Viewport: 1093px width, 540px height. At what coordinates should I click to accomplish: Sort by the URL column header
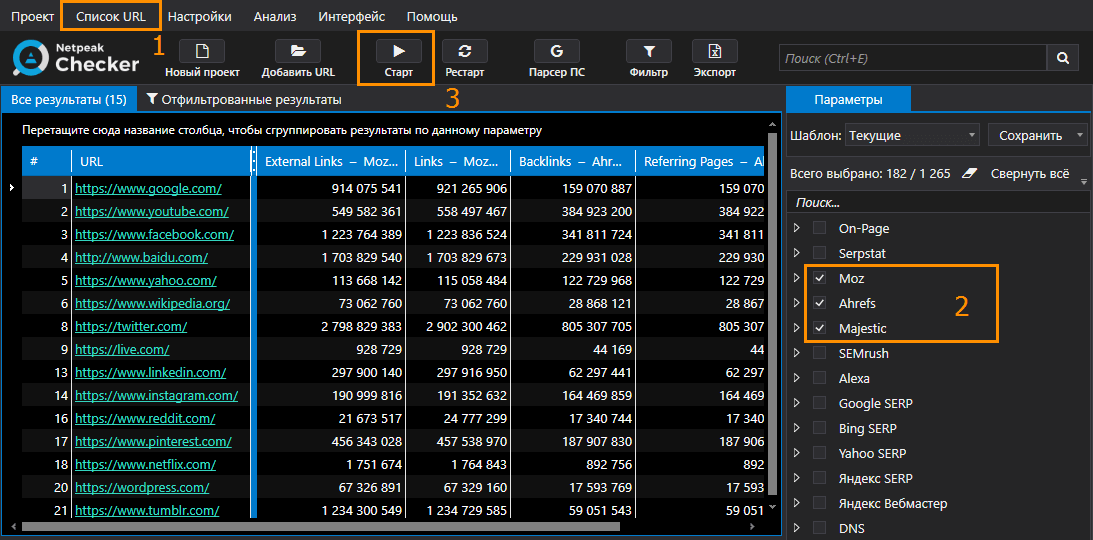click(162, 161)
